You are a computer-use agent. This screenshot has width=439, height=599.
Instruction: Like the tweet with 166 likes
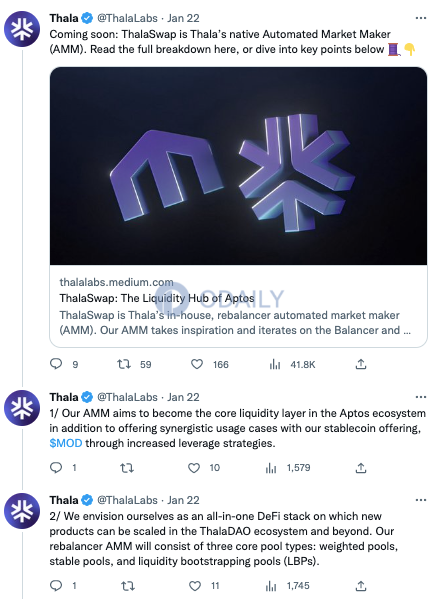tap(197, 364)
